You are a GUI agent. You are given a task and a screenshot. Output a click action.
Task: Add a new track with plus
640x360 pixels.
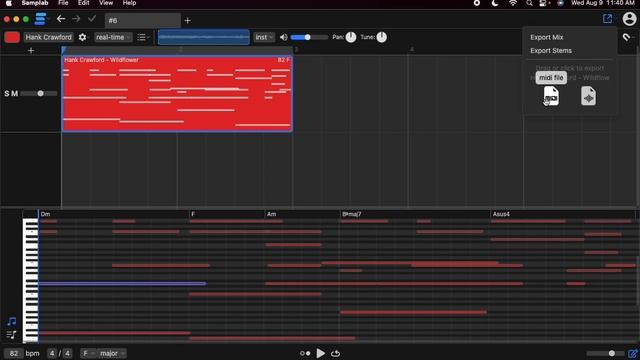point(31,51)
